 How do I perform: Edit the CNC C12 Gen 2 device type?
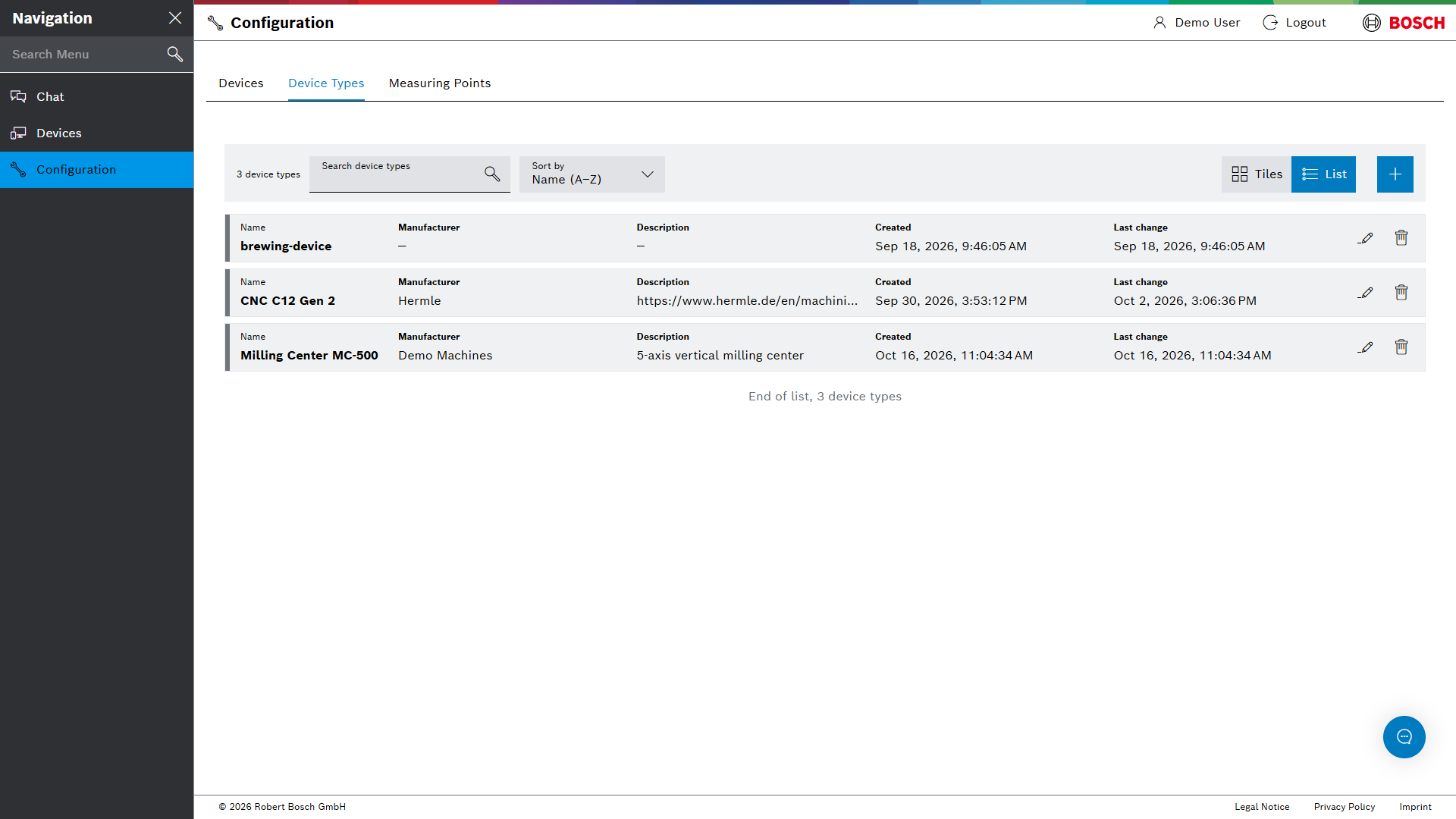tap(1365, 293)
